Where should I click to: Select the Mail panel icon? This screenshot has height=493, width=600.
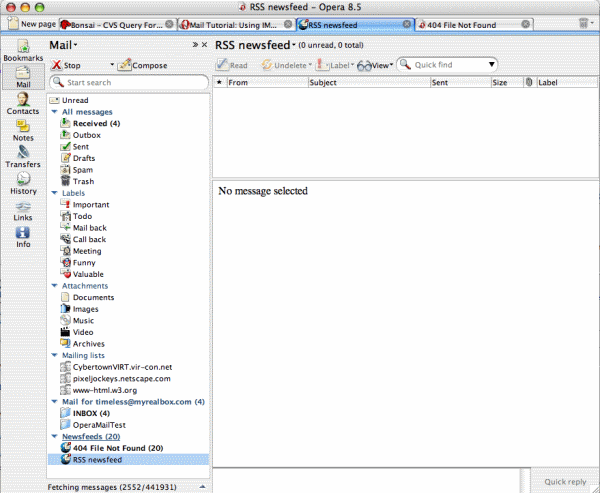point(23,73)
